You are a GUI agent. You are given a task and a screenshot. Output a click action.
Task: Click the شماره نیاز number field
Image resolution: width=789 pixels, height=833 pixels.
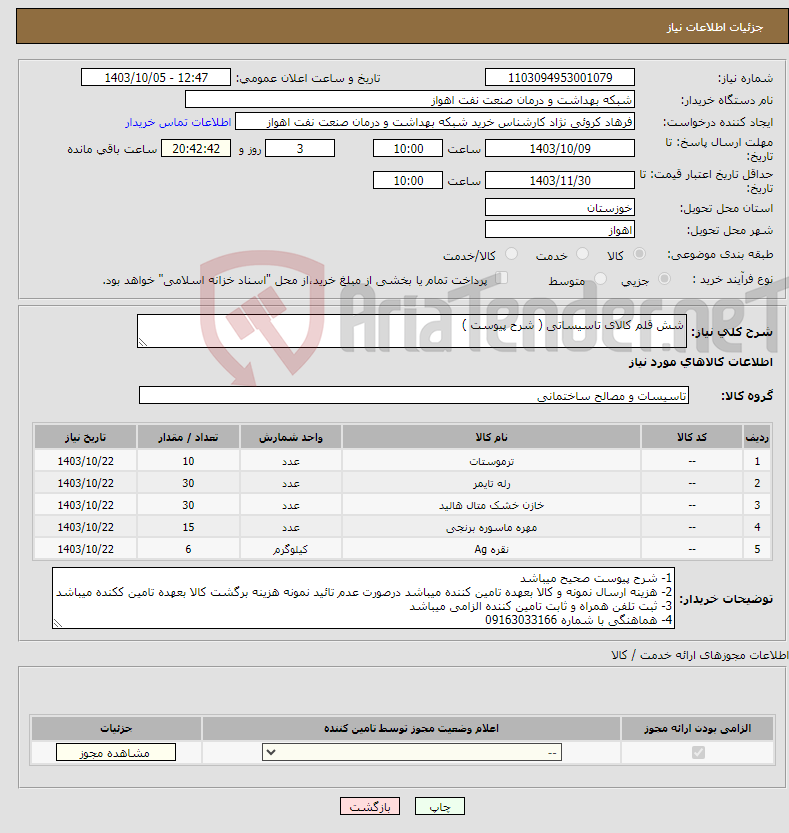click(x=559, y=78)
